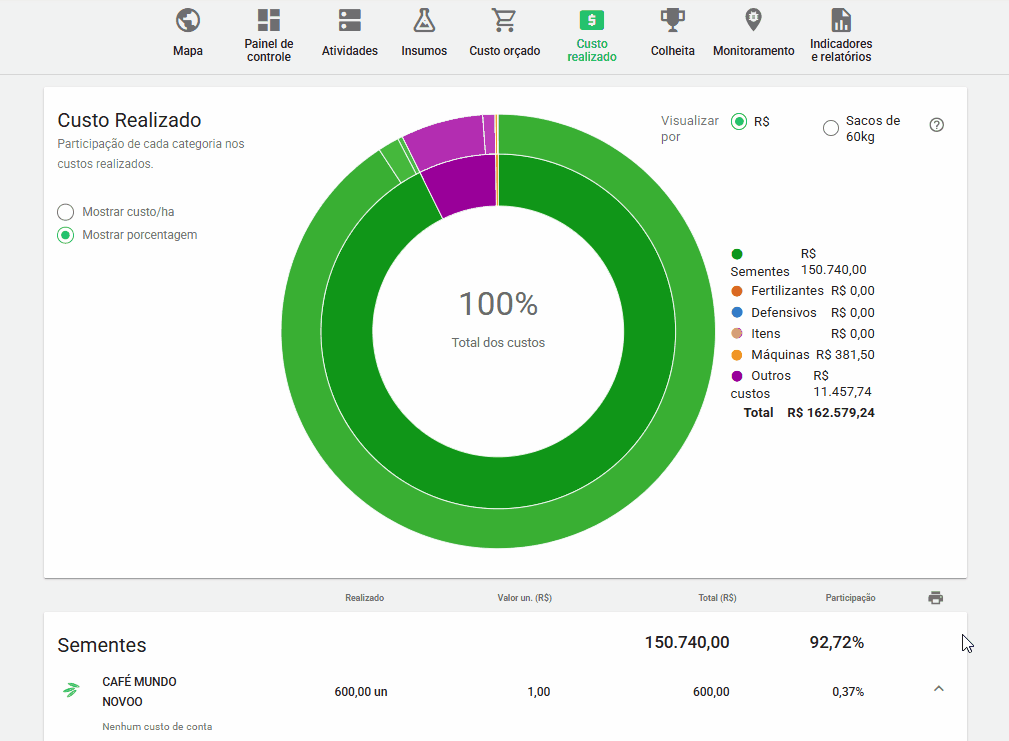Select Mostrar porcentagem radio option

click(x=66, y=235)
